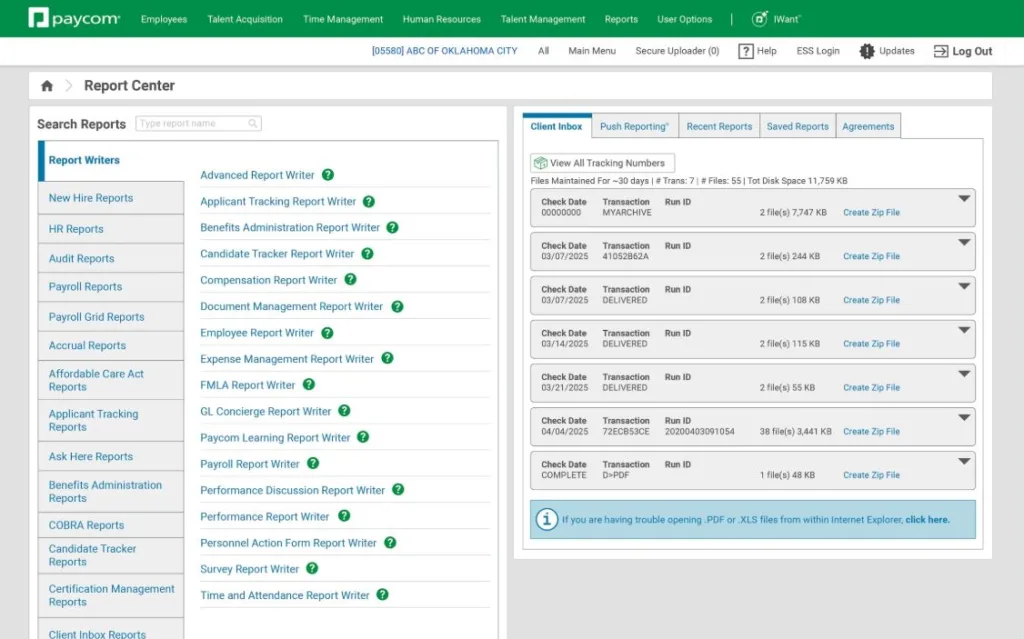Click View All Tracking Numbers button
Viewport: 1024px width, 639px height.
(601, 162)
